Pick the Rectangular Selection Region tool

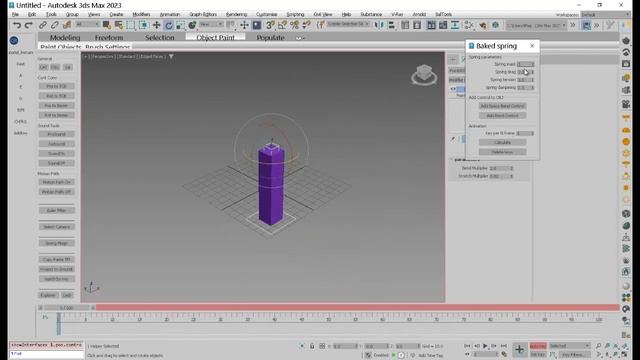coord(131,25)
